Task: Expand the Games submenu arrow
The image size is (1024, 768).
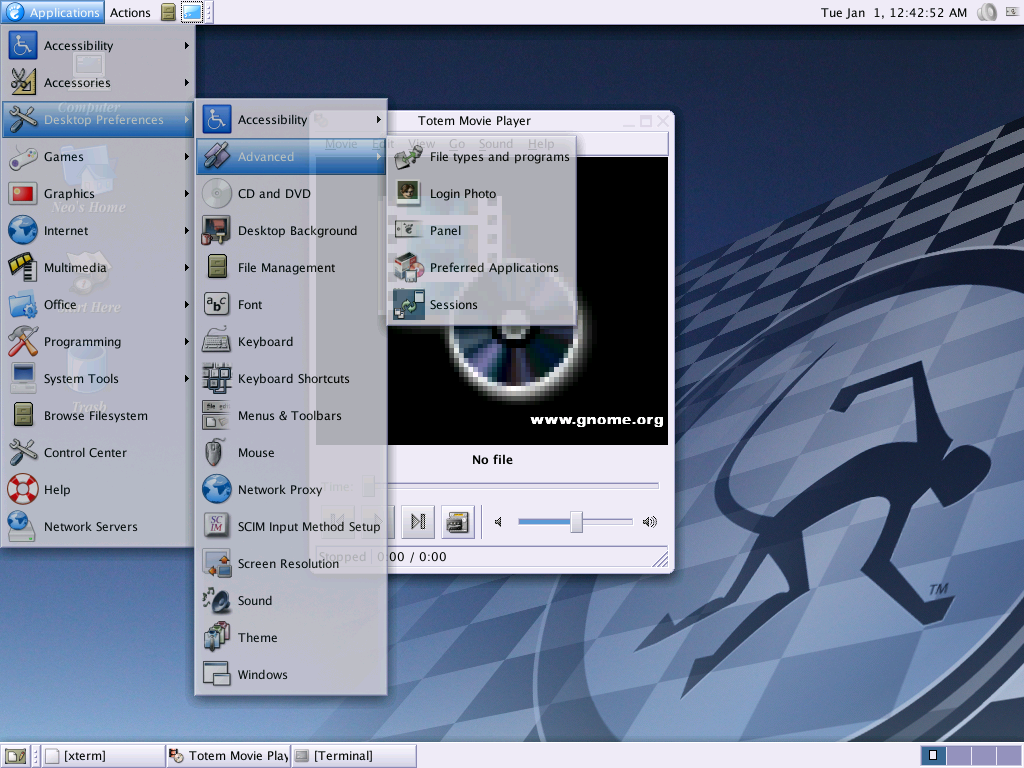Action: [187, 157]
